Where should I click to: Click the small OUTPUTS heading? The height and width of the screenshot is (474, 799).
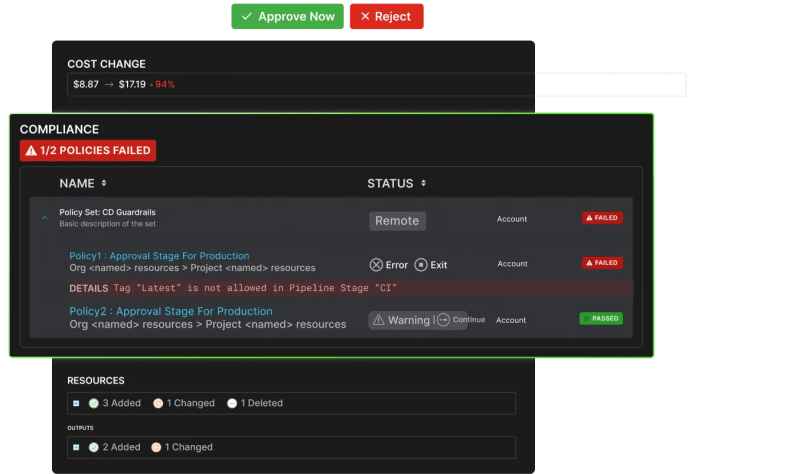81,428
